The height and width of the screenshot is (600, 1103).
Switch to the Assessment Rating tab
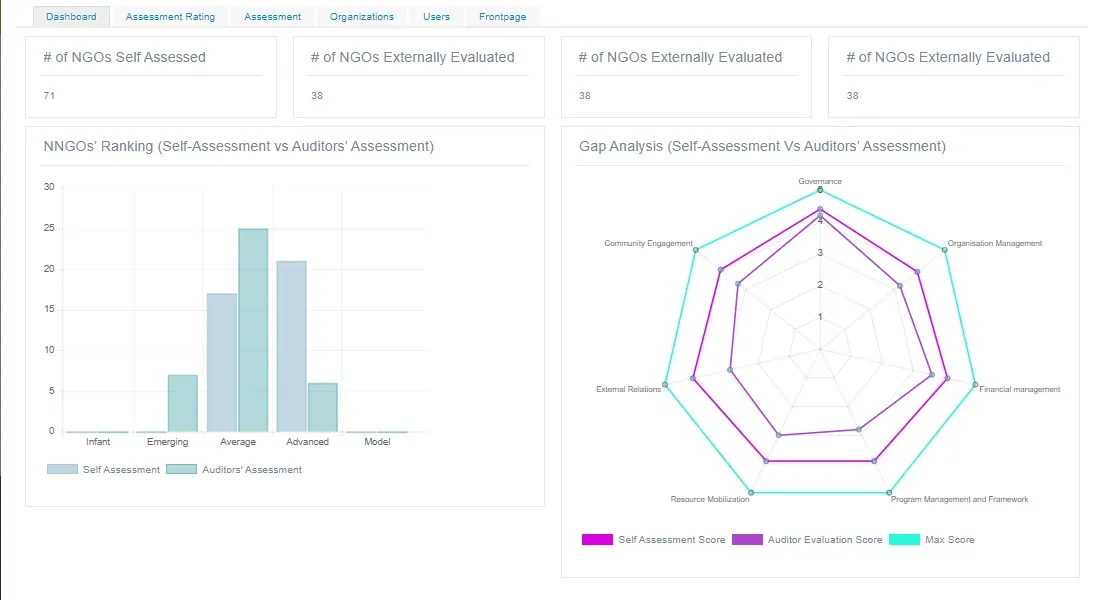click(170, 17)
